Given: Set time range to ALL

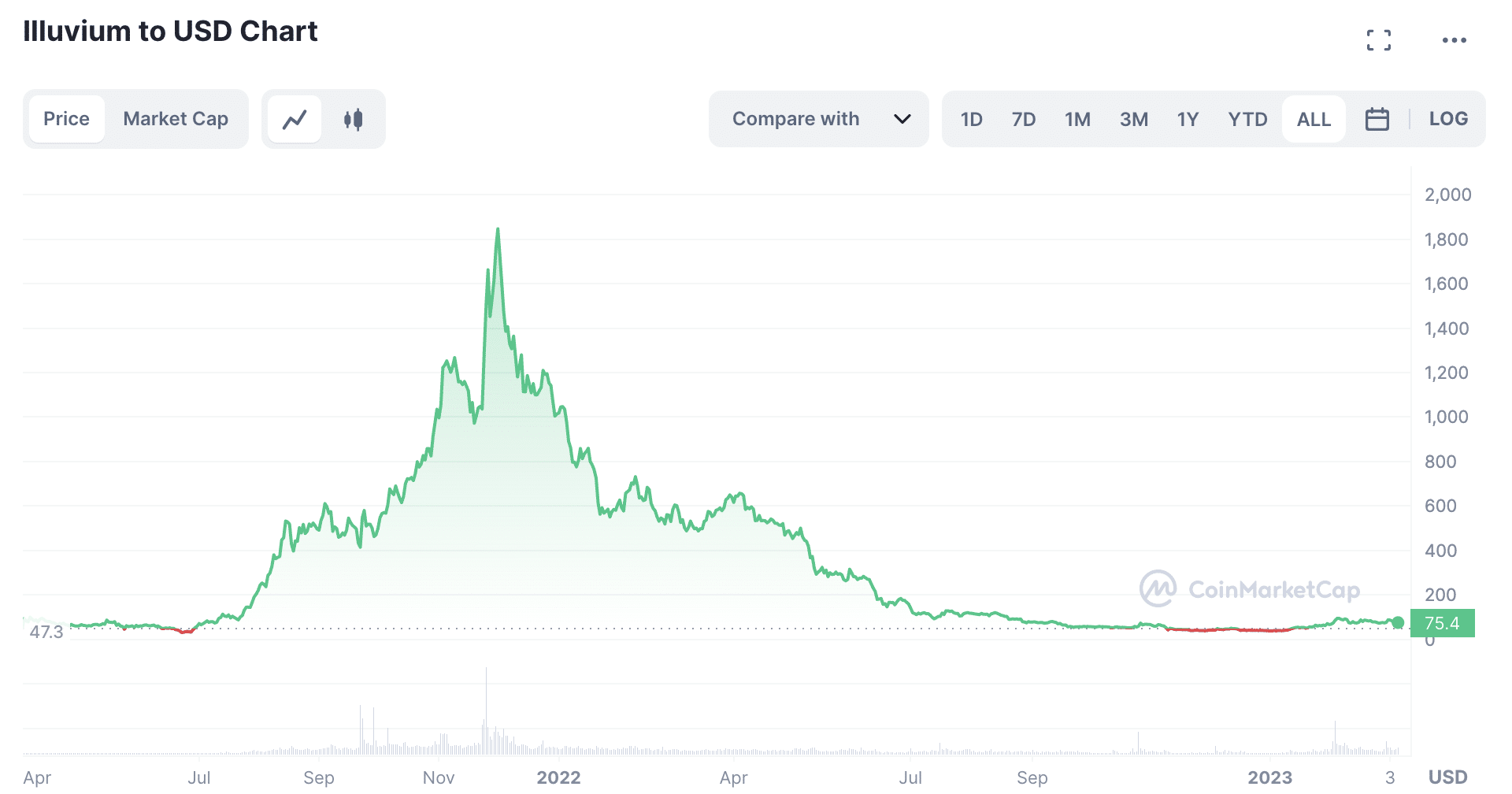Looking at the screenshot, I should coord(1314,119).
